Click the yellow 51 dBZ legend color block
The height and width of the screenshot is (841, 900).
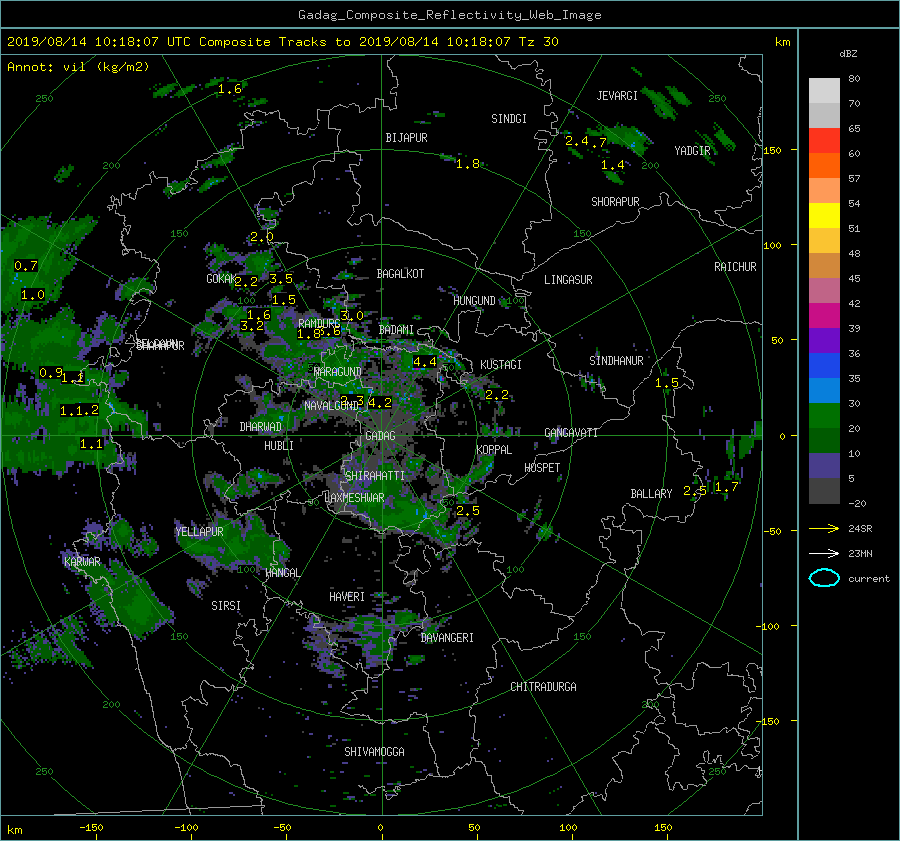coord(824,215)
